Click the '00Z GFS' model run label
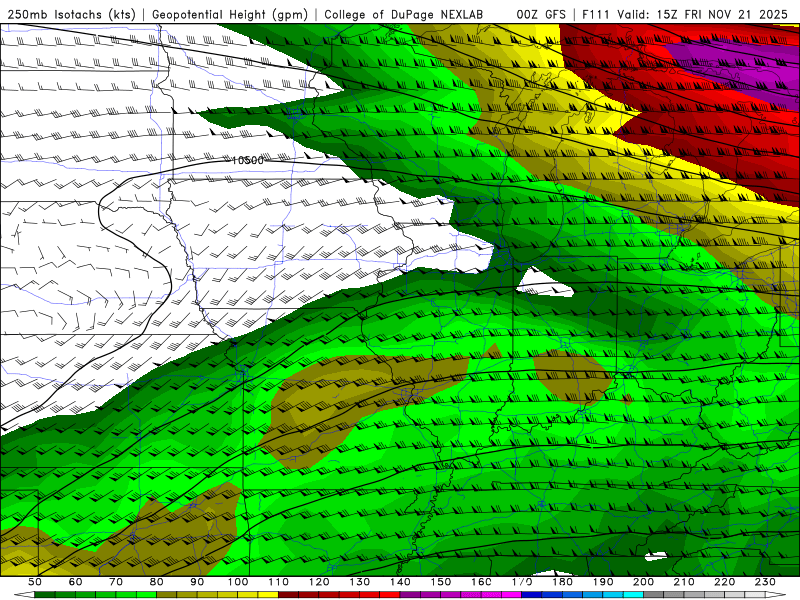The height and width of the screenshot is (600, 800). point(541,15)
